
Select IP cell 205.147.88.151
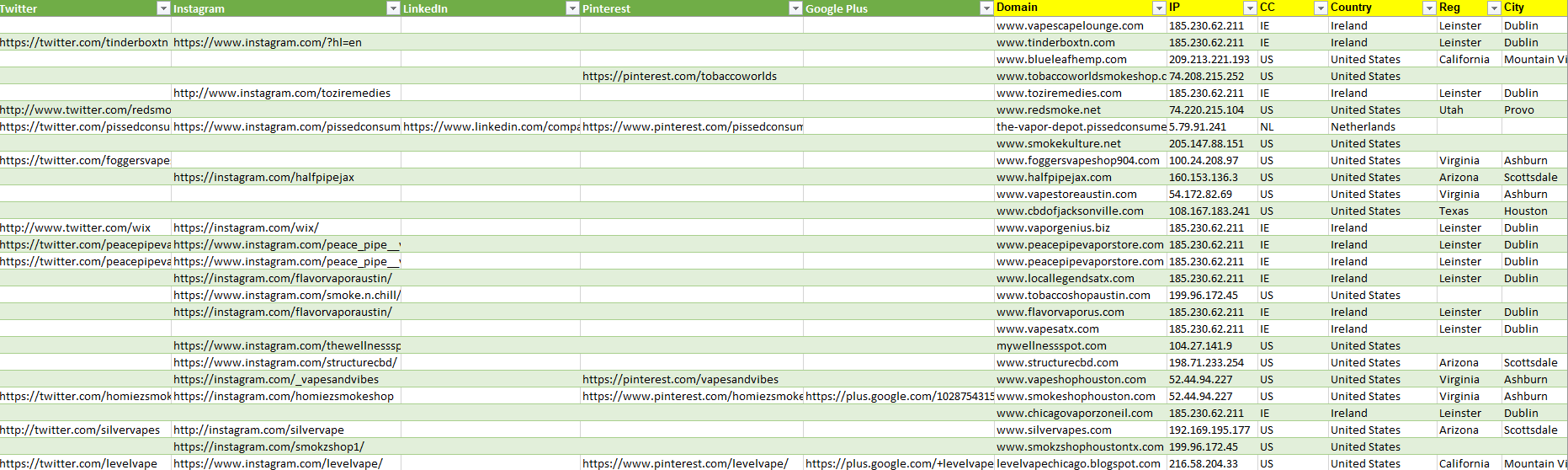click(1212, 143)
